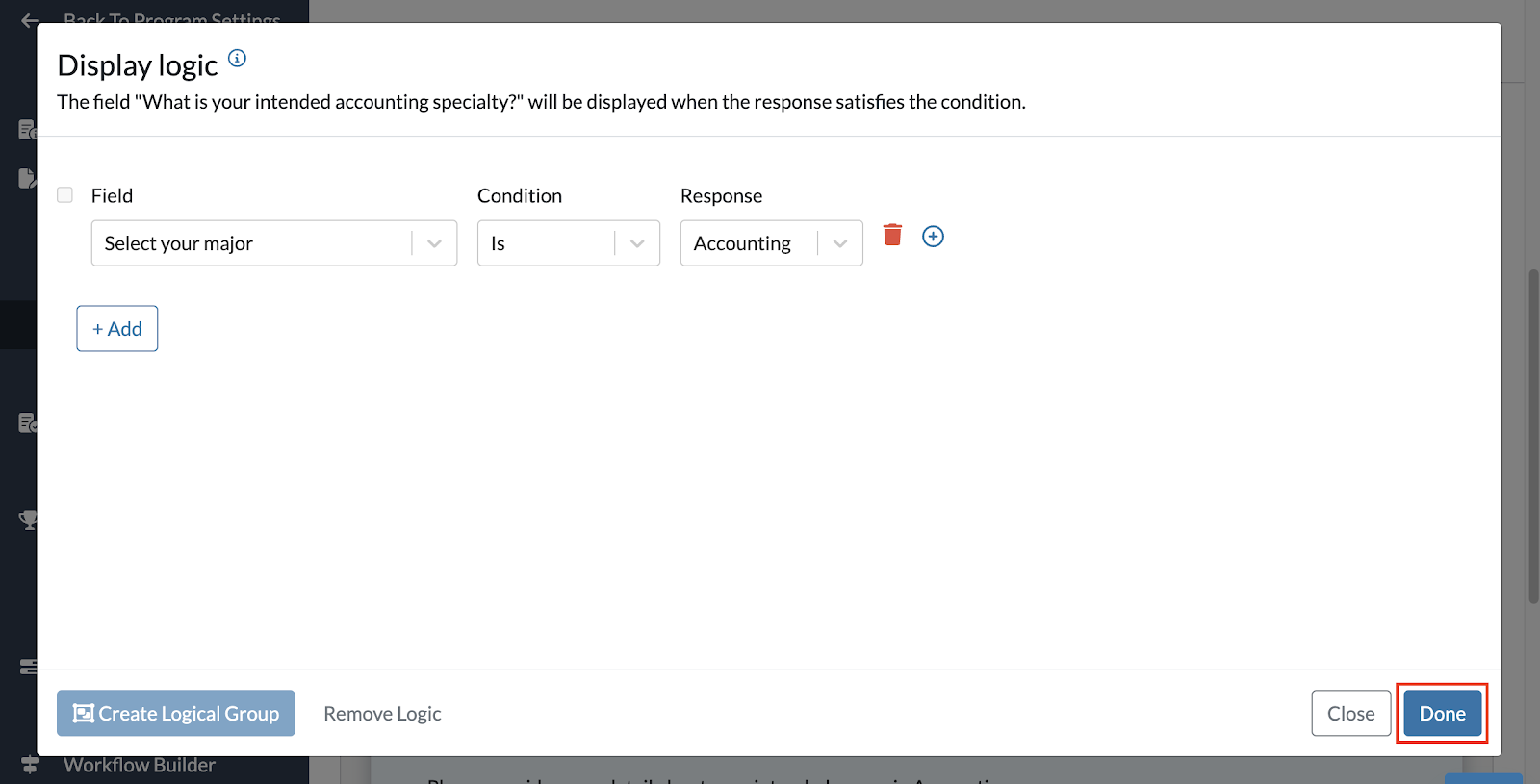The height and width of the screenshot is (784, 1540).
Task: Click Remove Logic to clear the display logic
Action: coord(381,713)
